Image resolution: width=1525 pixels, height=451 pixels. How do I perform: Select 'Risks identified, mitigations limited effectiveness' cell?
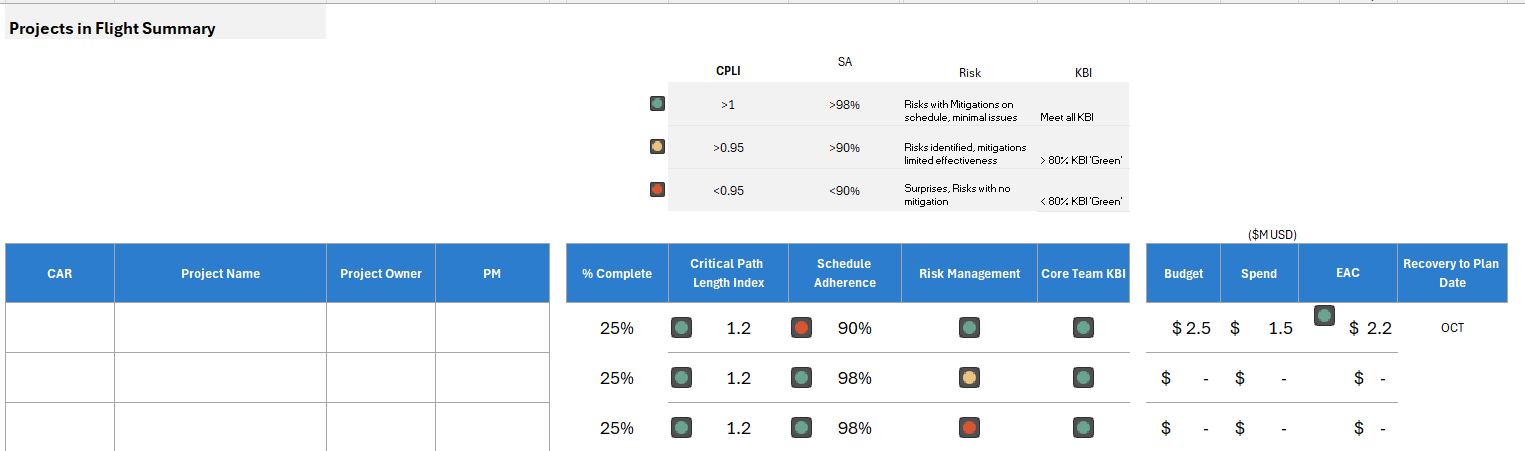click(969, 147)
